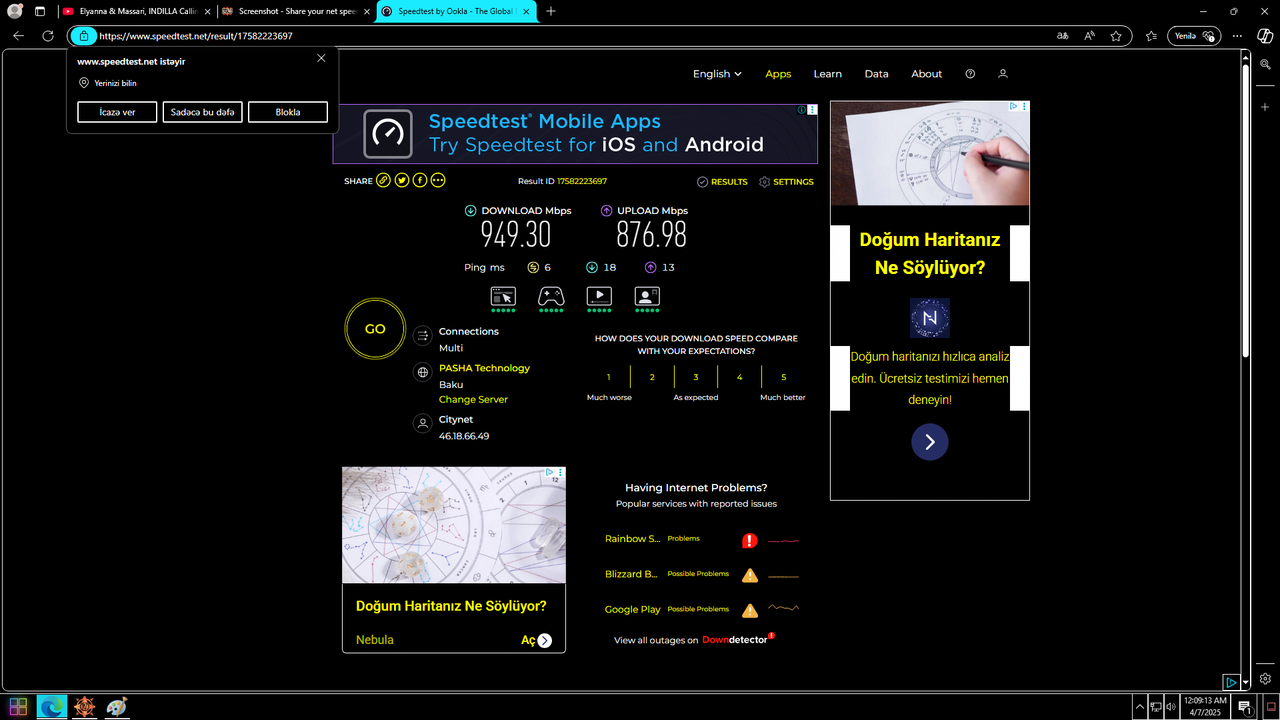Open Paint app from taskbar

pos(117,707)
